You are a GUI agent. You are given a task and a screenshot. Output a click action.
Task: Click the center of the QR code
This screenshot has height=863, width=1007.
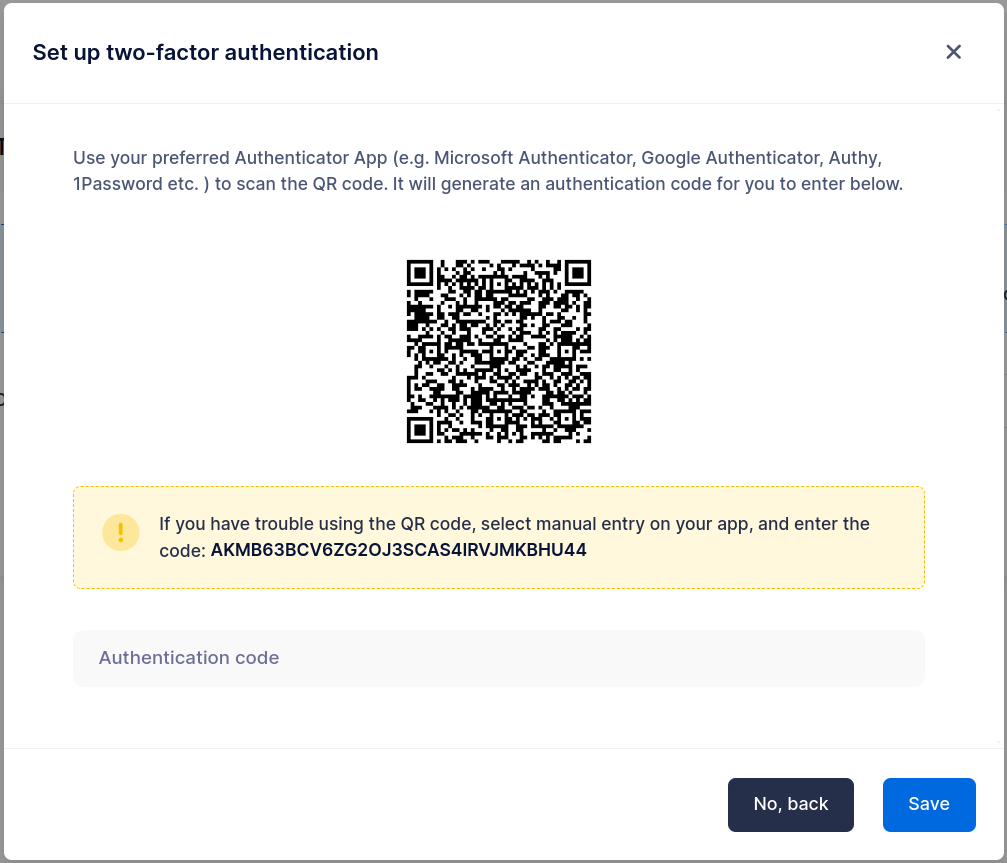click(x=499, y=351)
